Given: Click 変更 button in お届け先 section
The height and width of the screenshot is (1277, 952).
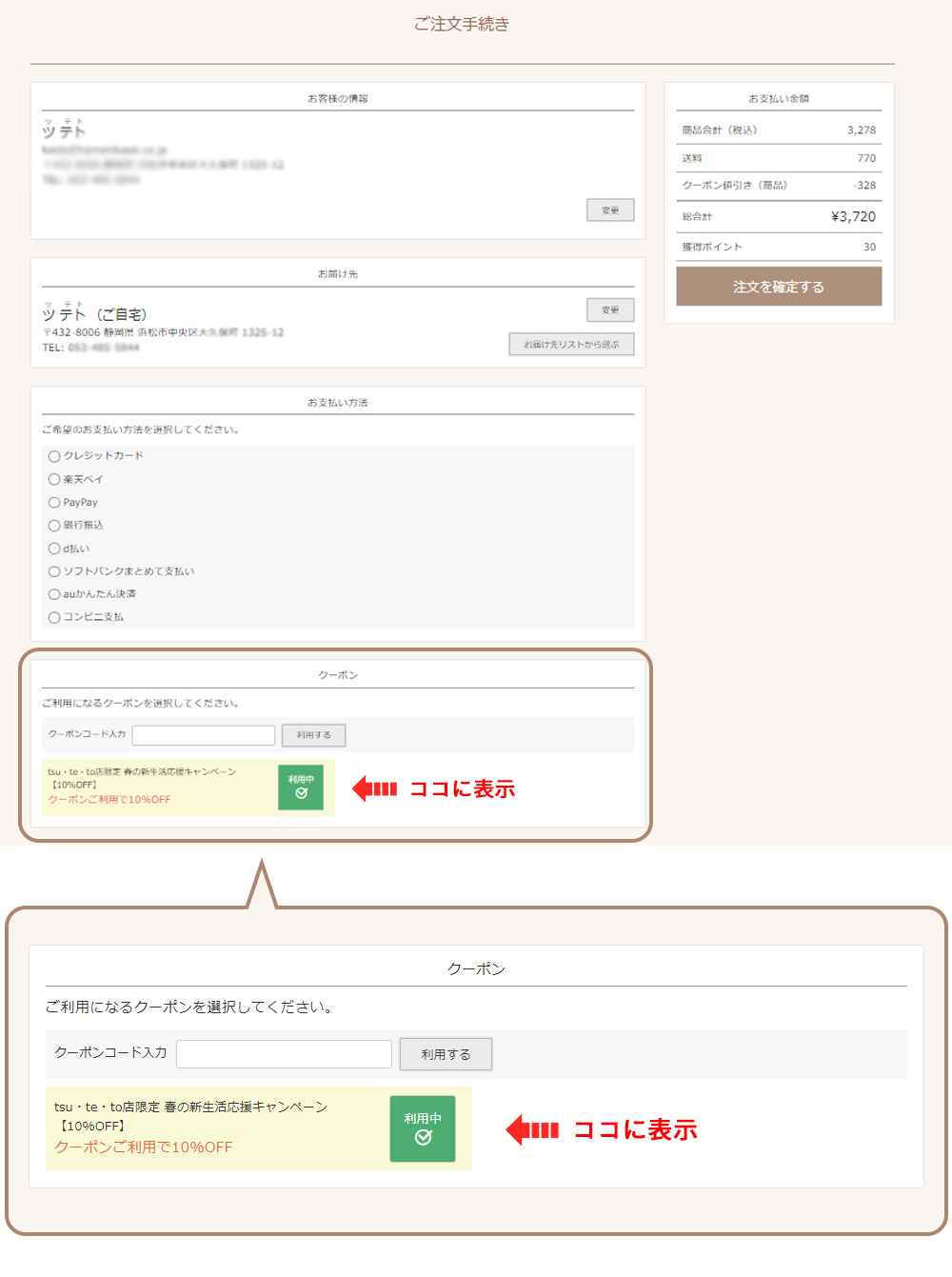Looking at the screenshot, I should tap(610, 310).
